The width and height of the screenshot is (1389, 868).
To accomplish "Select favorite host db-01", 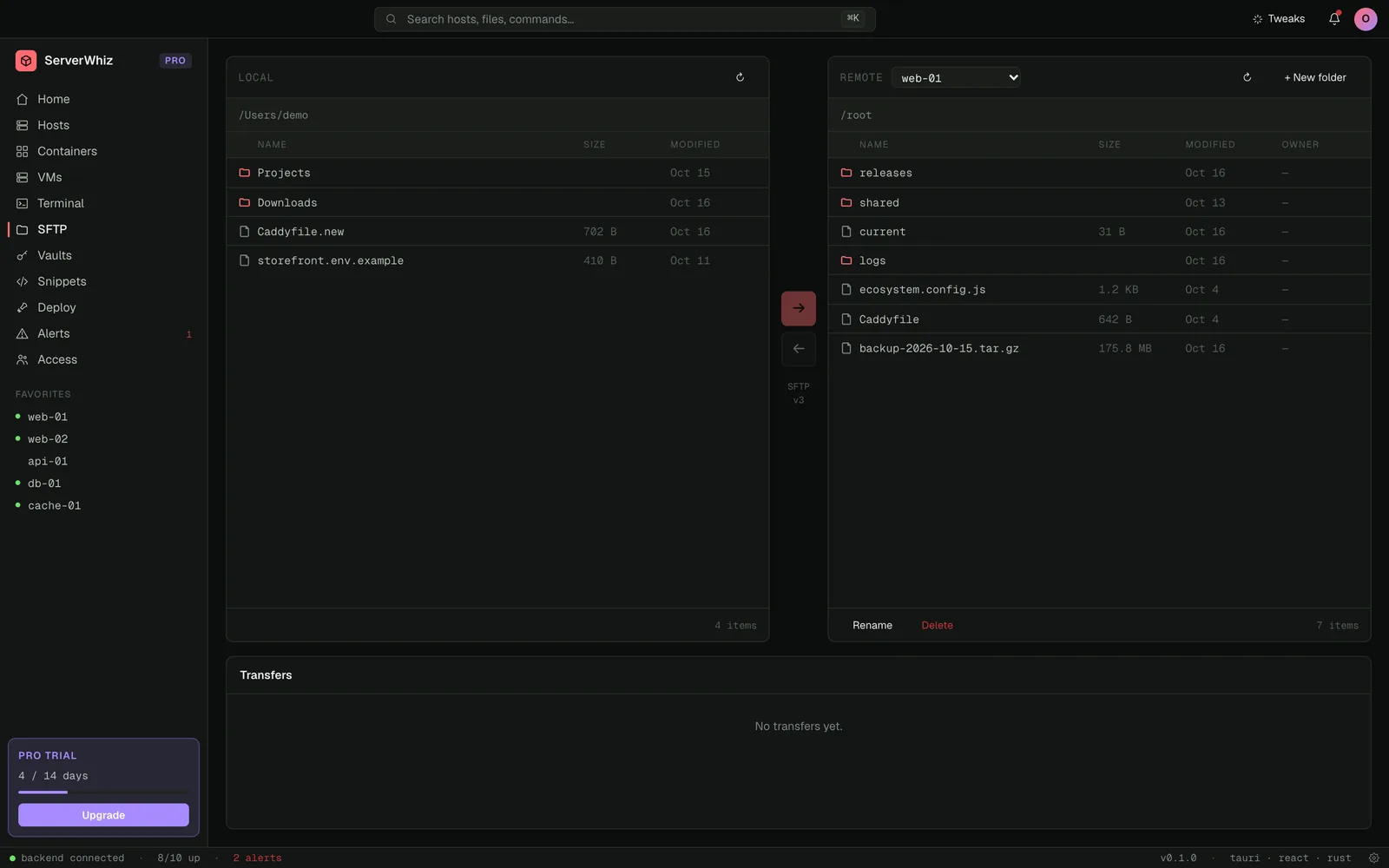I will coord(104,483).
